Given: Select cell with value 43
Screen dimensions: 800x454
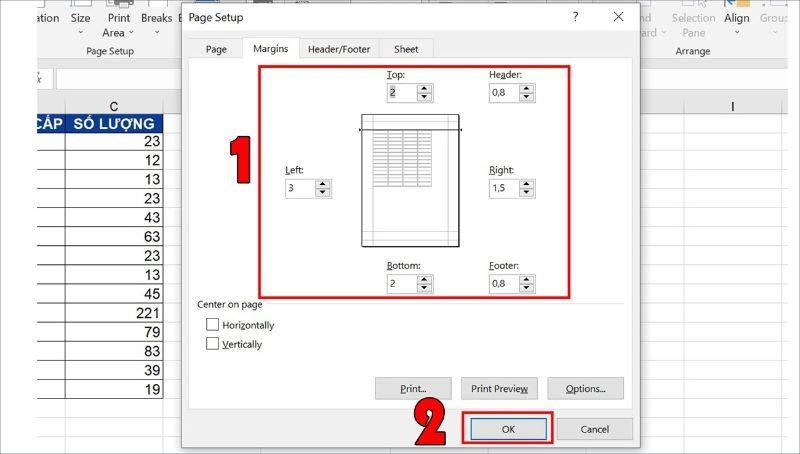Looking at the screenshot, I should (x=114, y=217).
